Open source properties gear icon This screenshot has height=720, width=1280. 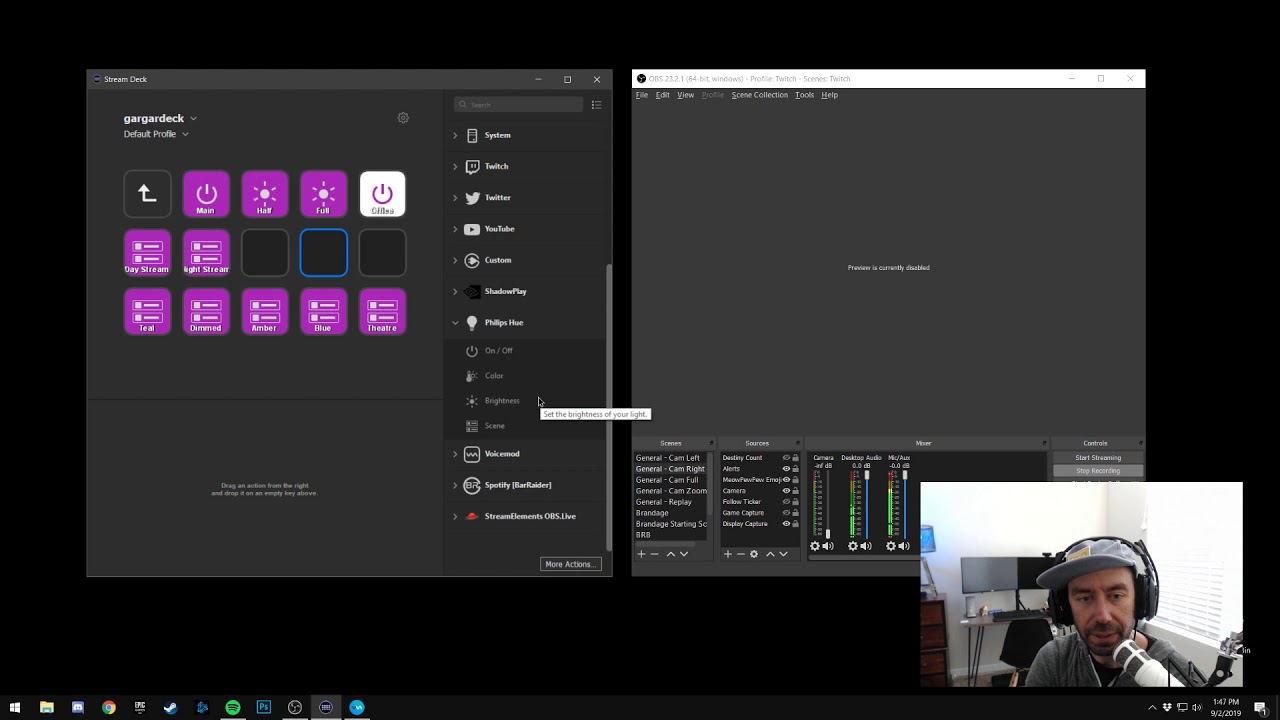click(754, 554)
